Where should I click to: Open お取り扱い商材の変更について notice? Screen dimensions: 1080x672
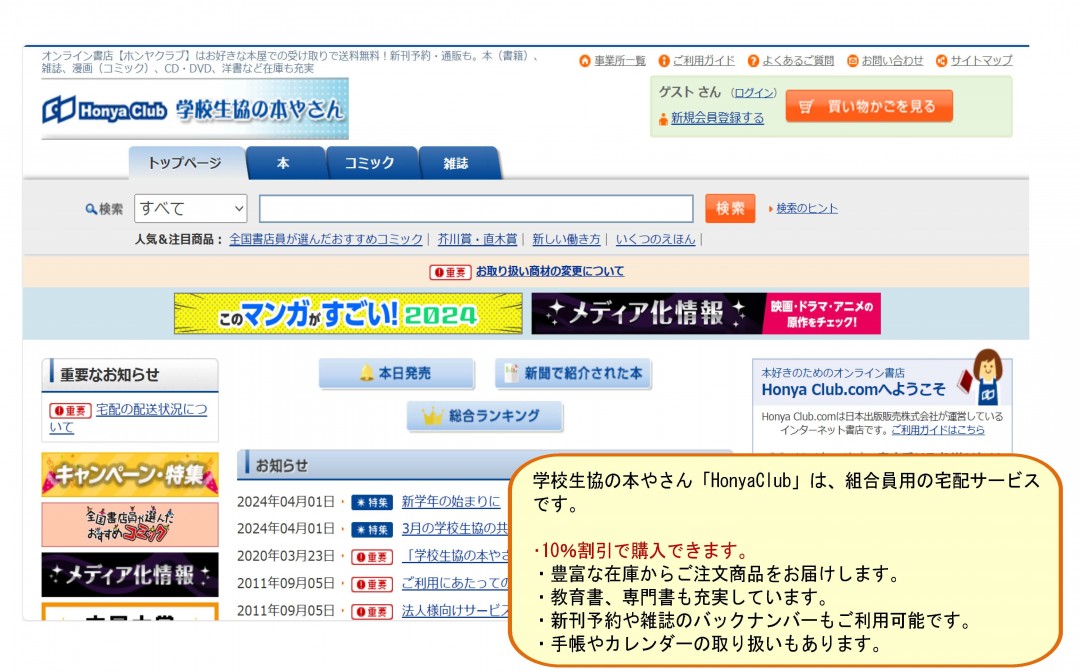(550, 271)
